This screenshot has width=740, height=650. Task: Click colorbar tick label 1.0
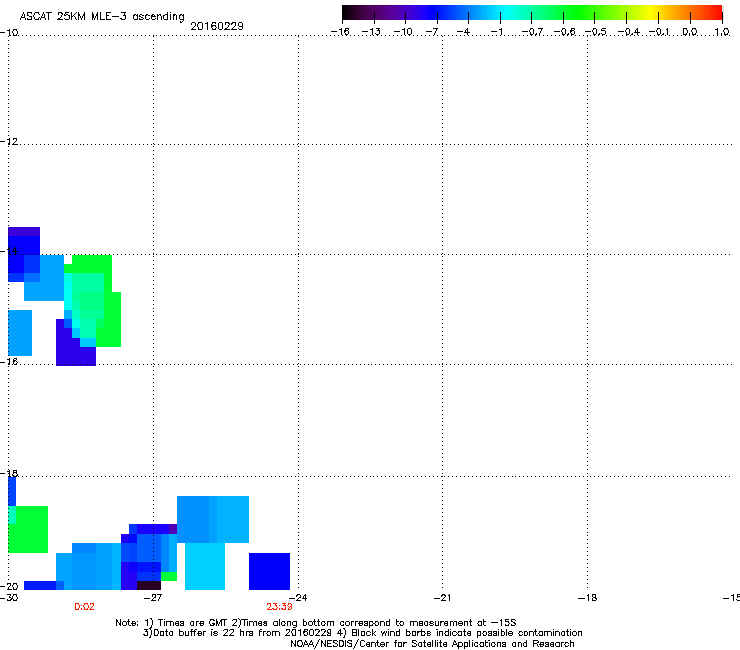point(722,32)
